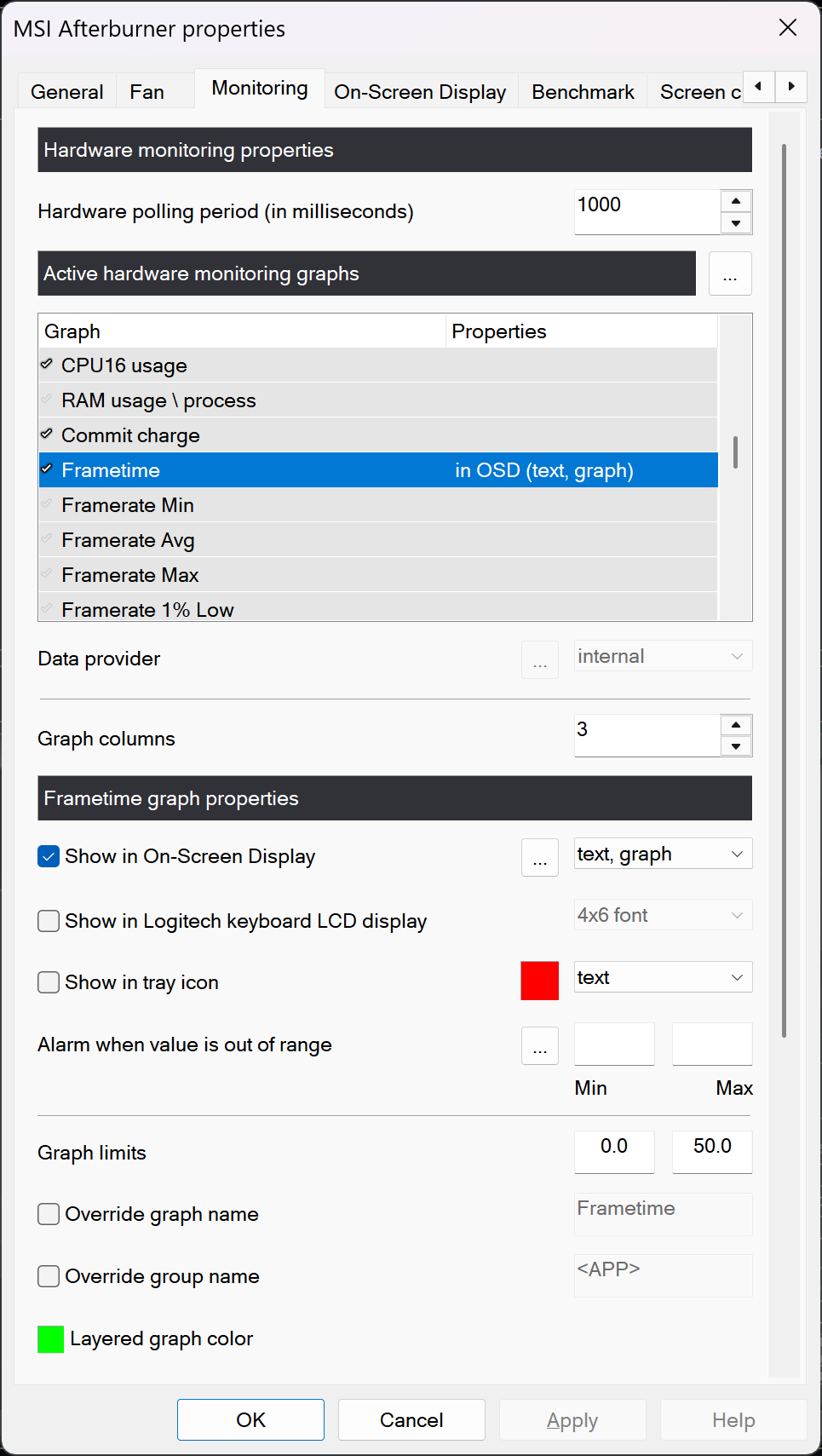Check Override group name
The width and height of the screenshot is (822, 1456).
pos(49,1276)
